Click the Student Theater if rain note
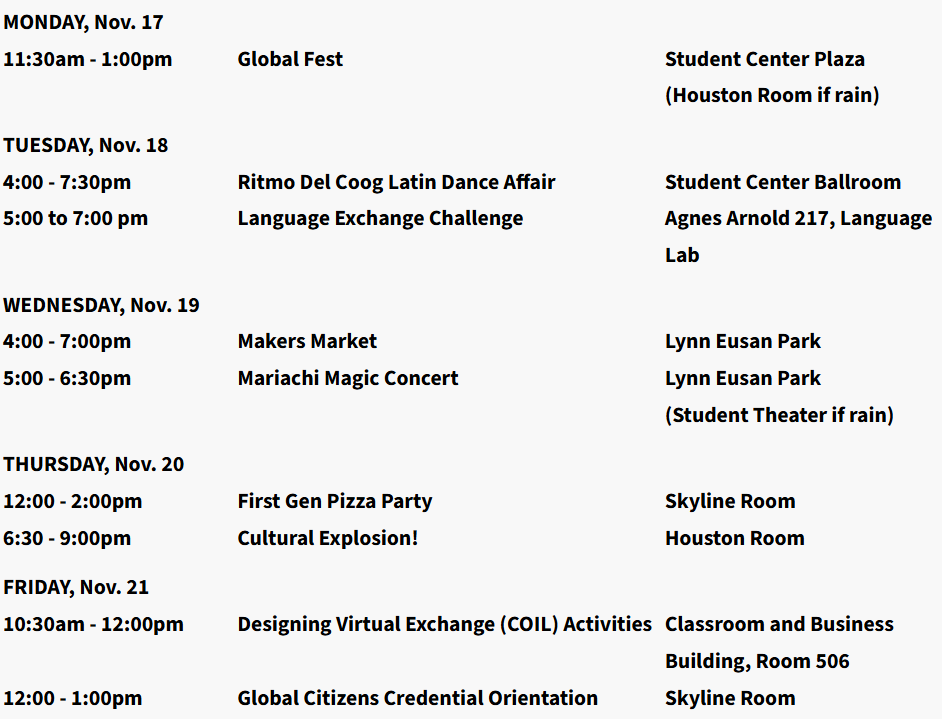Screen dimensions: 942x719 (x=779, y=414)
